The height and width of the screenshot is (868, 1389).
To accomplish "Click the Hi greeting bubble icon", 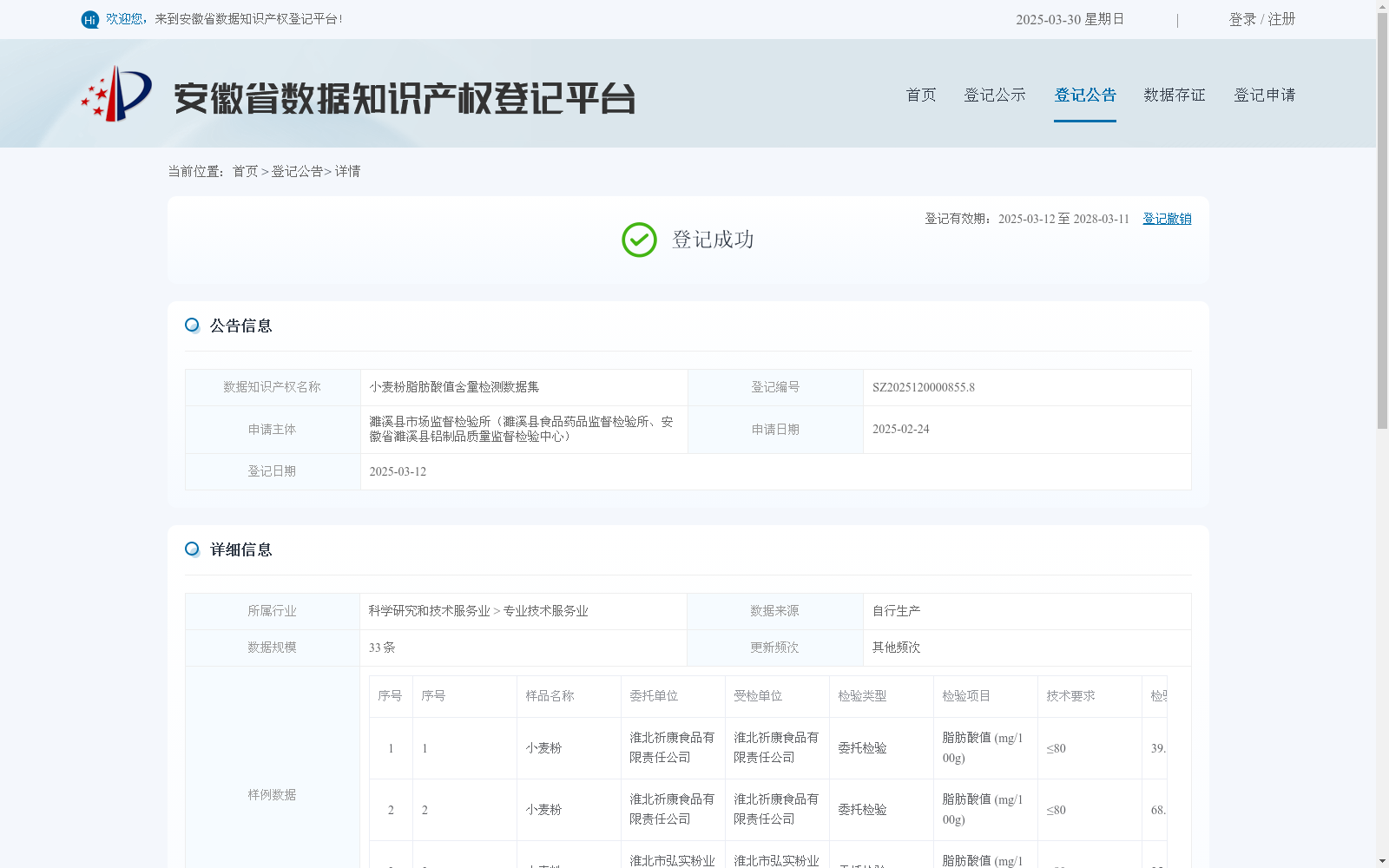I will [90, 19].
